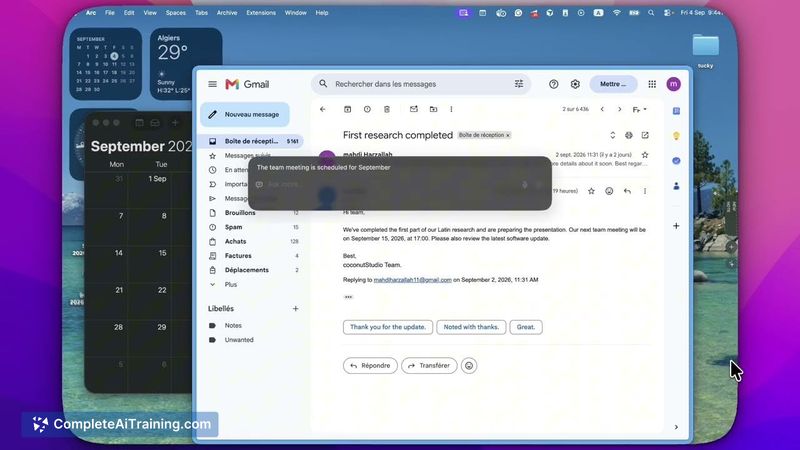The height and width of the screenshot is (450, 800).
Task: Expand Plus to show more labels
Action: [x=231, y=284]
